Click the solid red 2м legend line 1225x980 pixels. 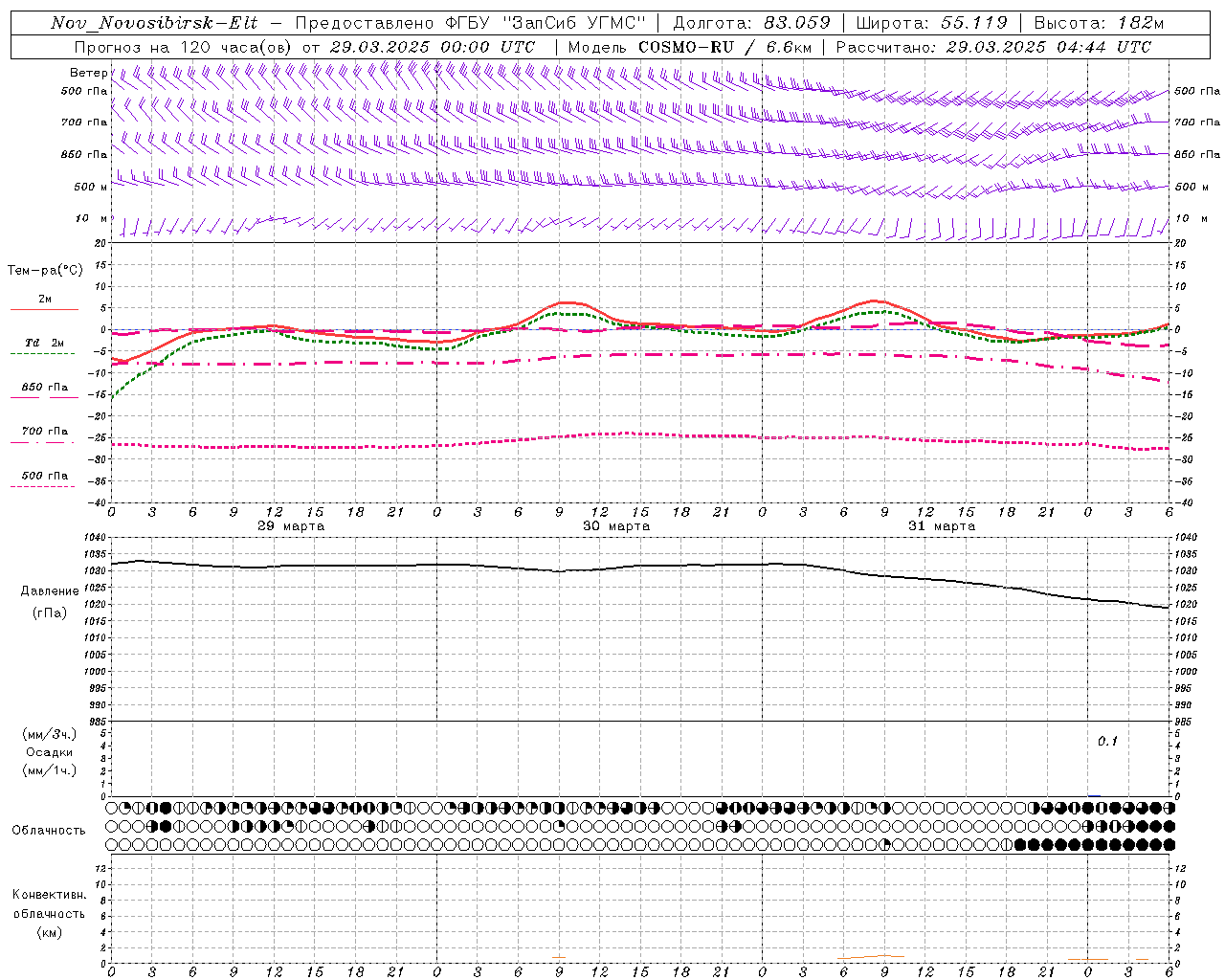click(44, 309)
